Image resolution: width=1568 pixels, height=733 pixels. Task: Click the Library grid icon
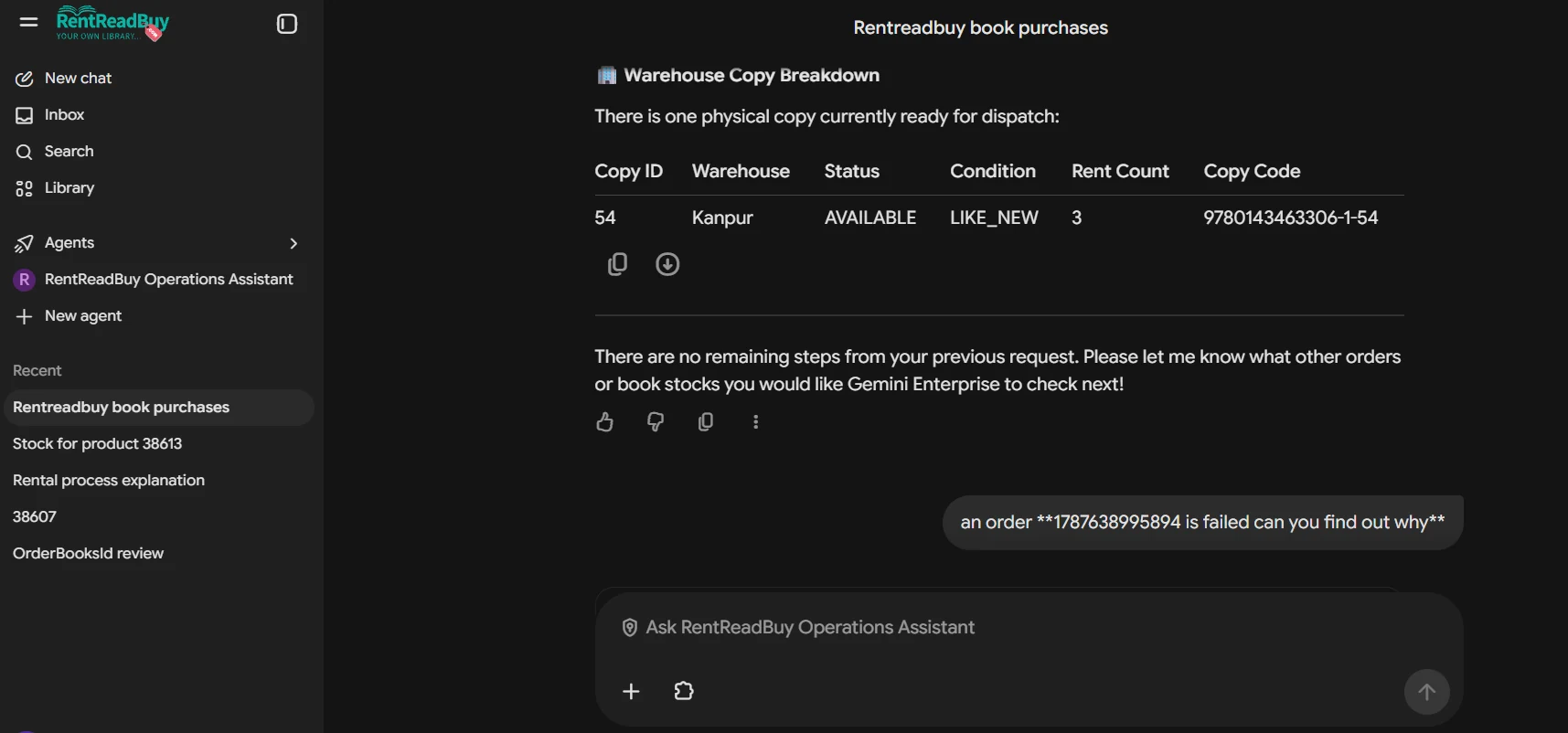point(25,188)
